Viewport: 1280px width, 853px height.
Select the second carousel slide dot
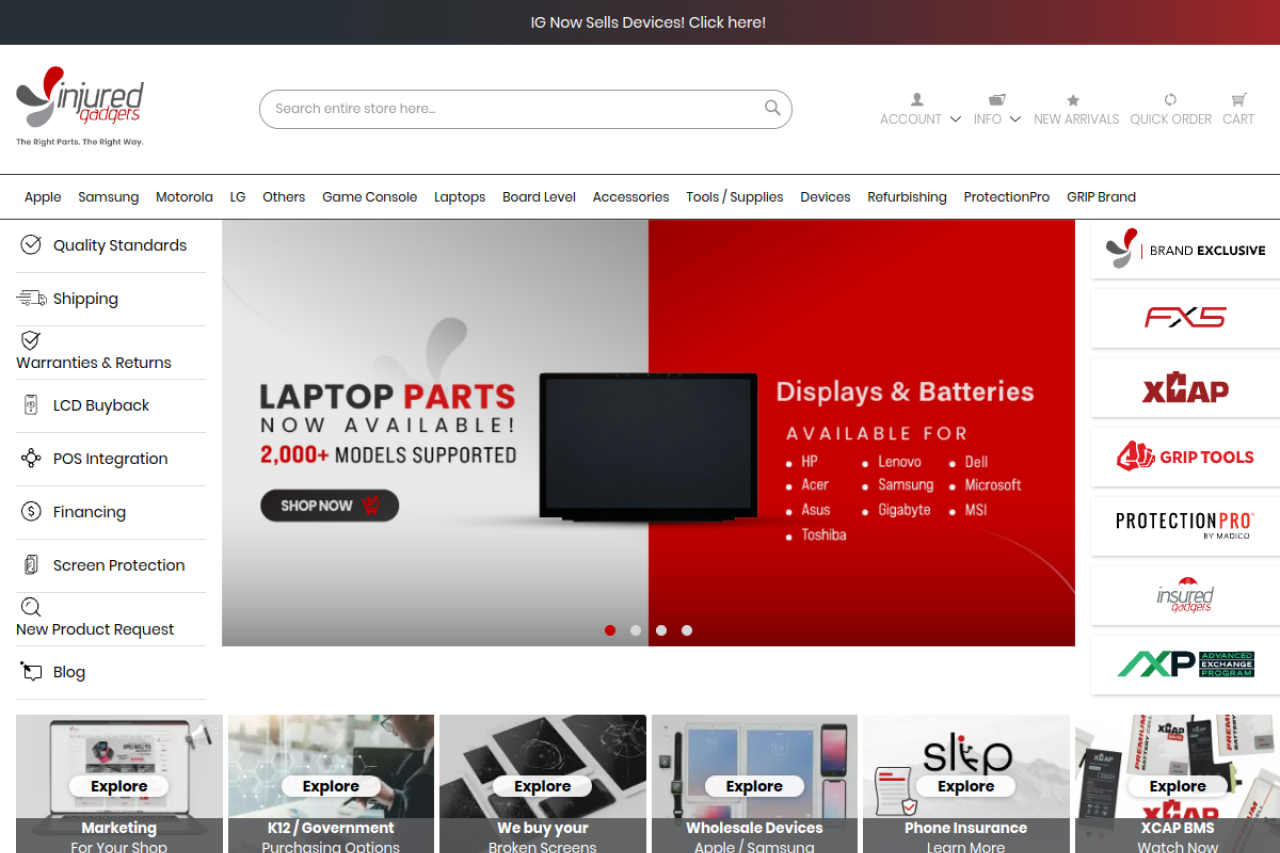click(x=636, y=630)
